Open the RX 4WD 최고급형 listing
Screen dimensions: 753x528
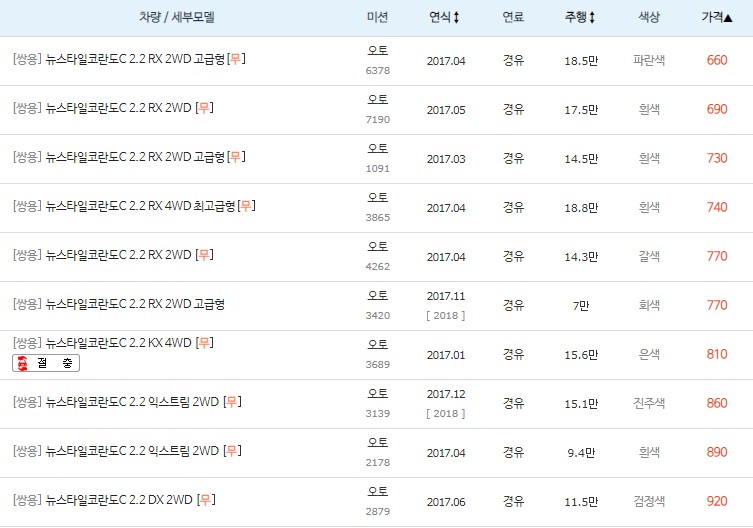[140, 206]
